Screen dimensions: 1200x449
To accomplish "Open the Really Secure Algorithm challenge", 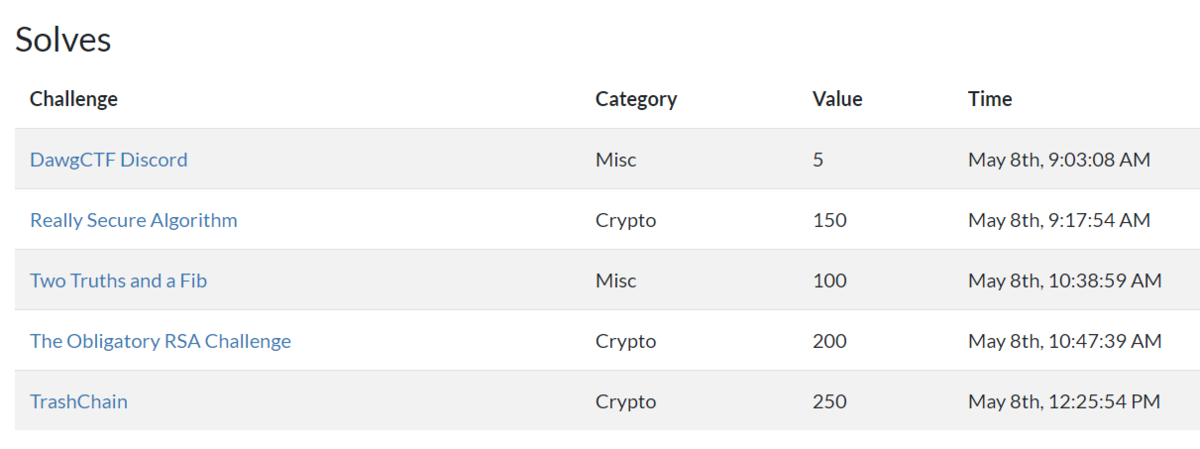I will click(x=134, y=220).
